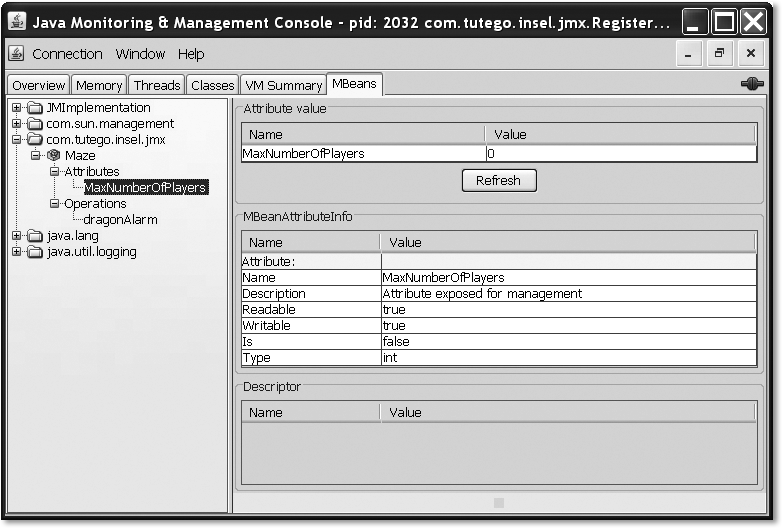
Task: Click the MaxNumberOfPlayers value in the Name row
Action: pyautogui.click(x=569, y=278)
